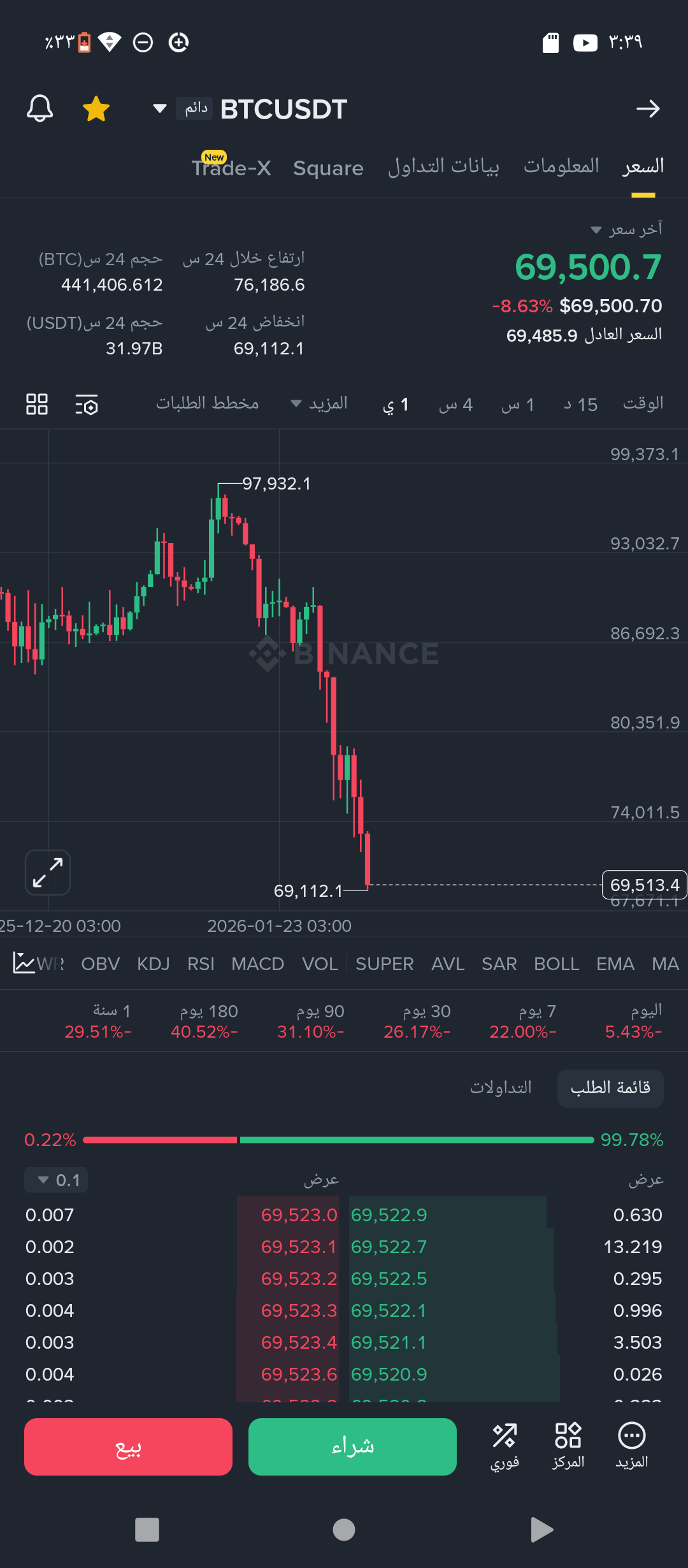Viewport: 688px width, 1568px height.
Task: Toggle the MACD indicator
Action: point(257,964)
